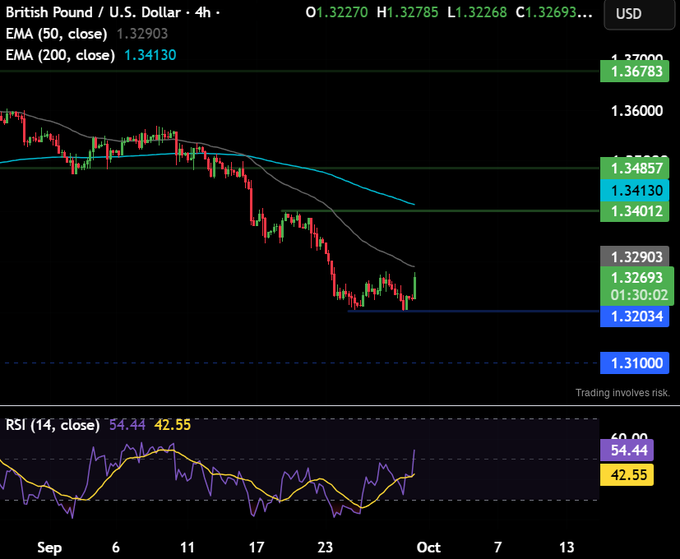Click the 1.36783 green price label
Image resolution: width=680 pixels, height=559 pixels.
click(634, 71)
